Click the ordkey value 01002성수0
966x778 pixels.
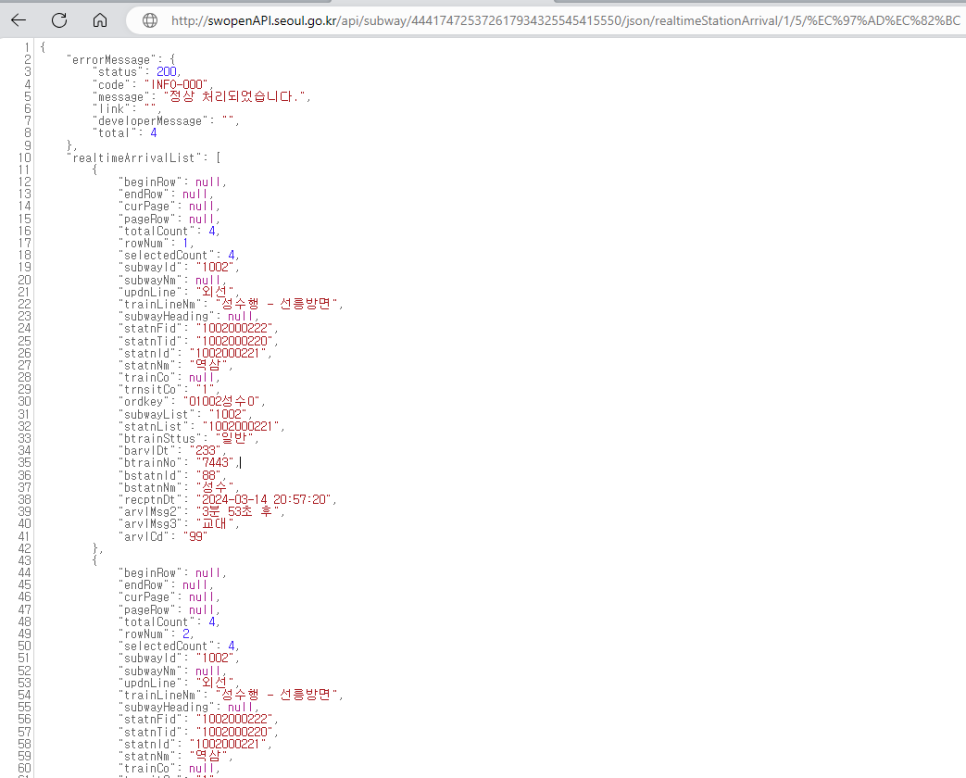221,402
